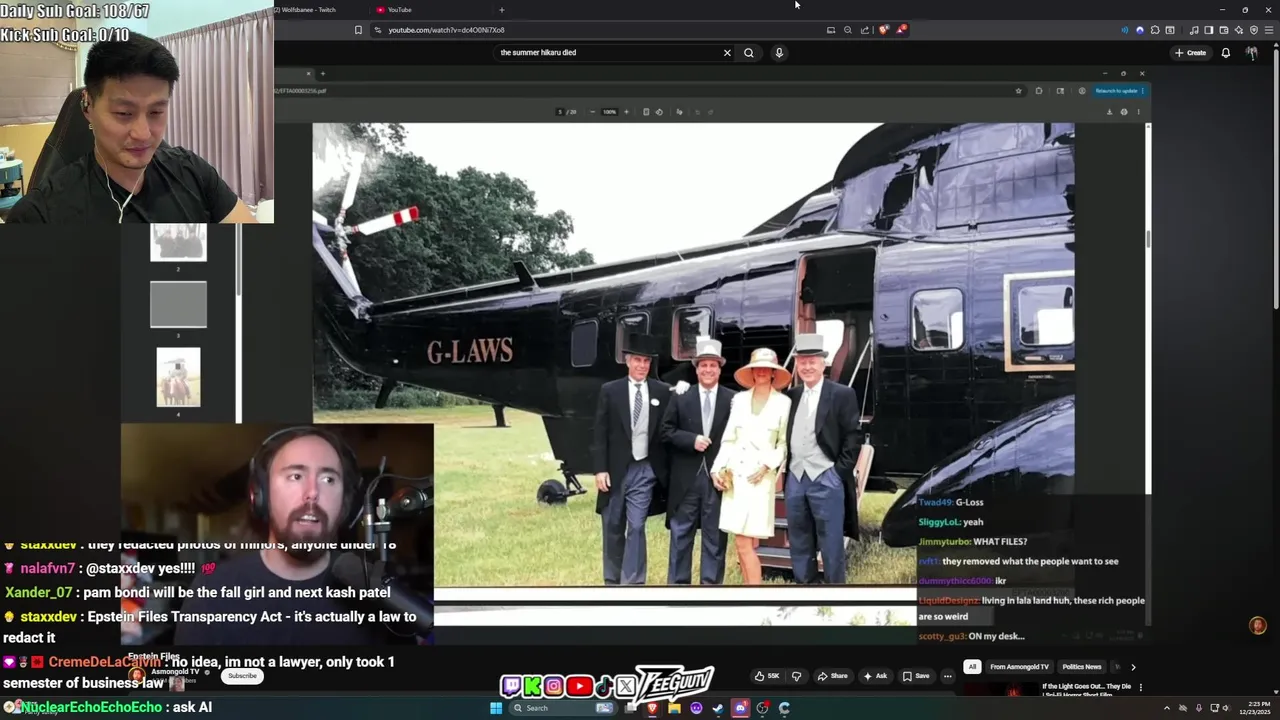Image resolution: width=1280 pixels, height=720 pixels.
Task: Open Steam from taskbar
Action: click(718, 708)
